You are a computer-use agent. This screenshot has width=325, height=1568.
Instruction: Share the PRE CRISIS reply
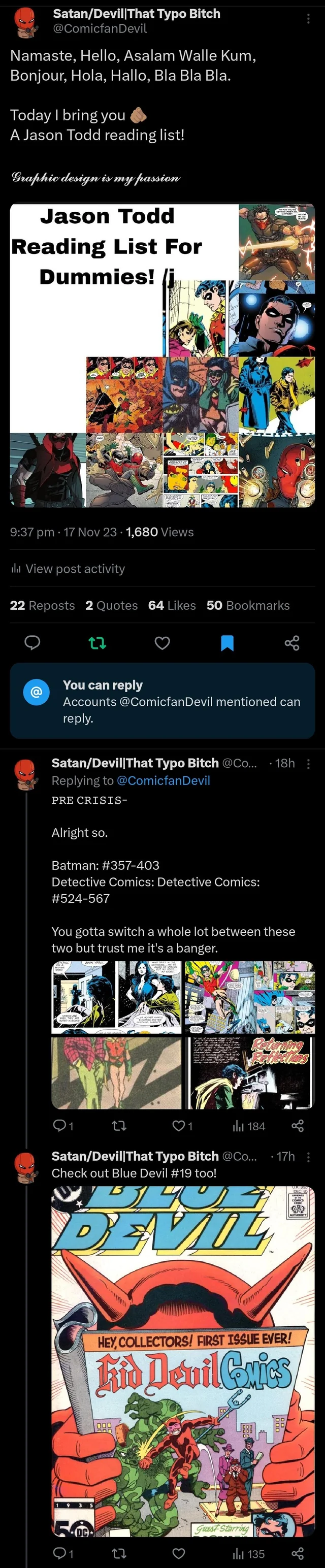[x=298, y=1126]
